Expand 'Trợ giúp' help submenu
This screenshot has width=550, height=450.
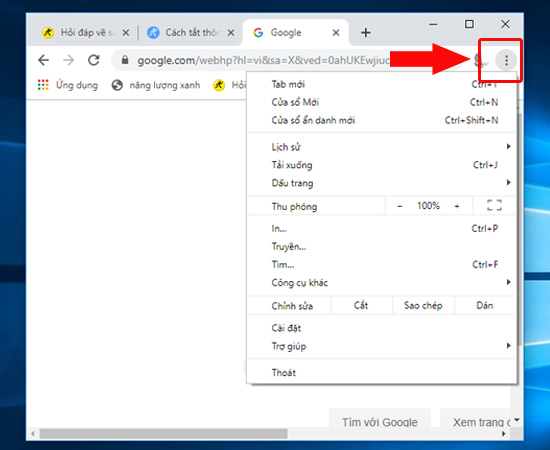tap(382, 347)
